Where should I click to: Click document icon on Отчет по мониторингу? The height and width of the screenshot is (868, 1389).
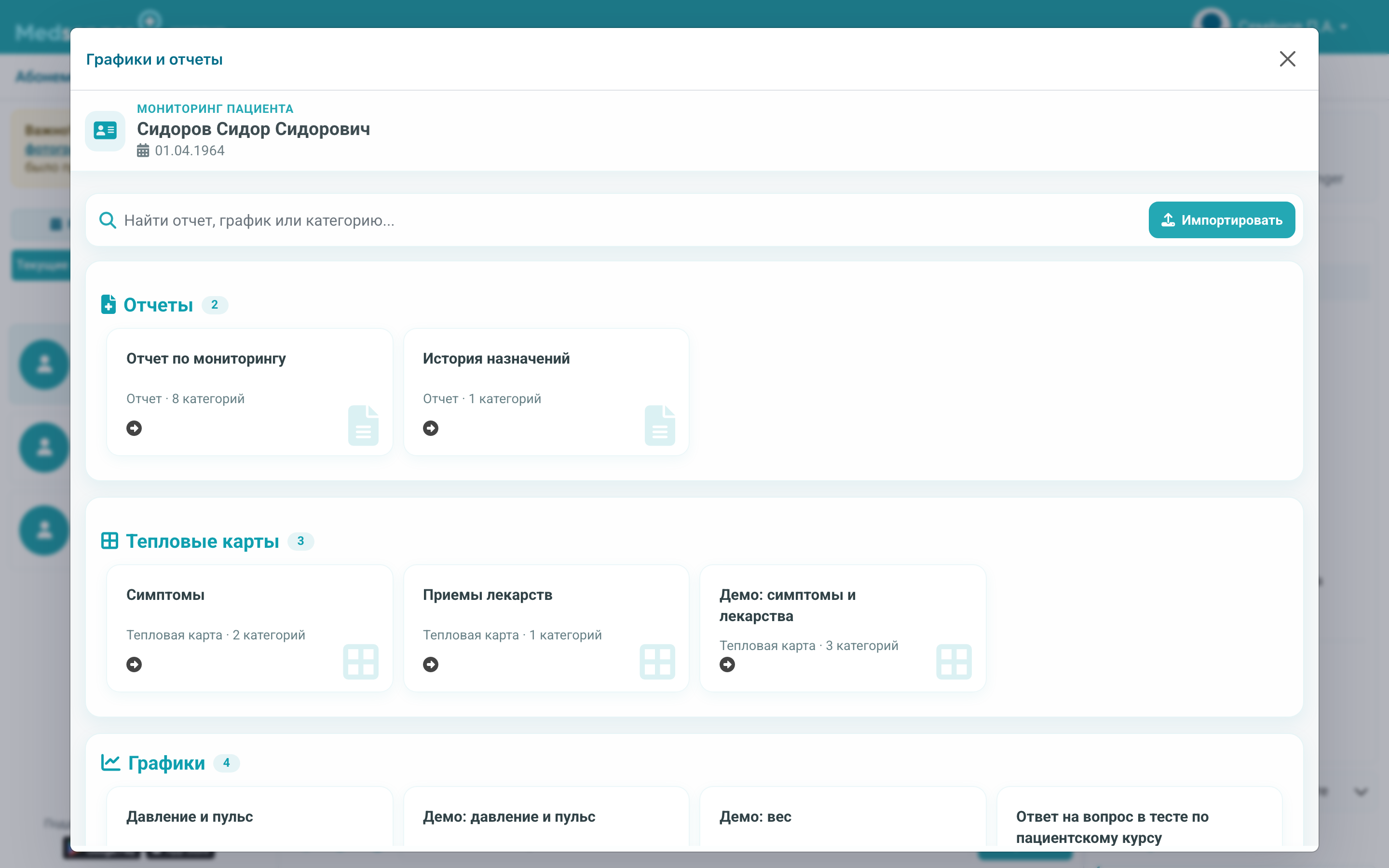coord(363,425)
